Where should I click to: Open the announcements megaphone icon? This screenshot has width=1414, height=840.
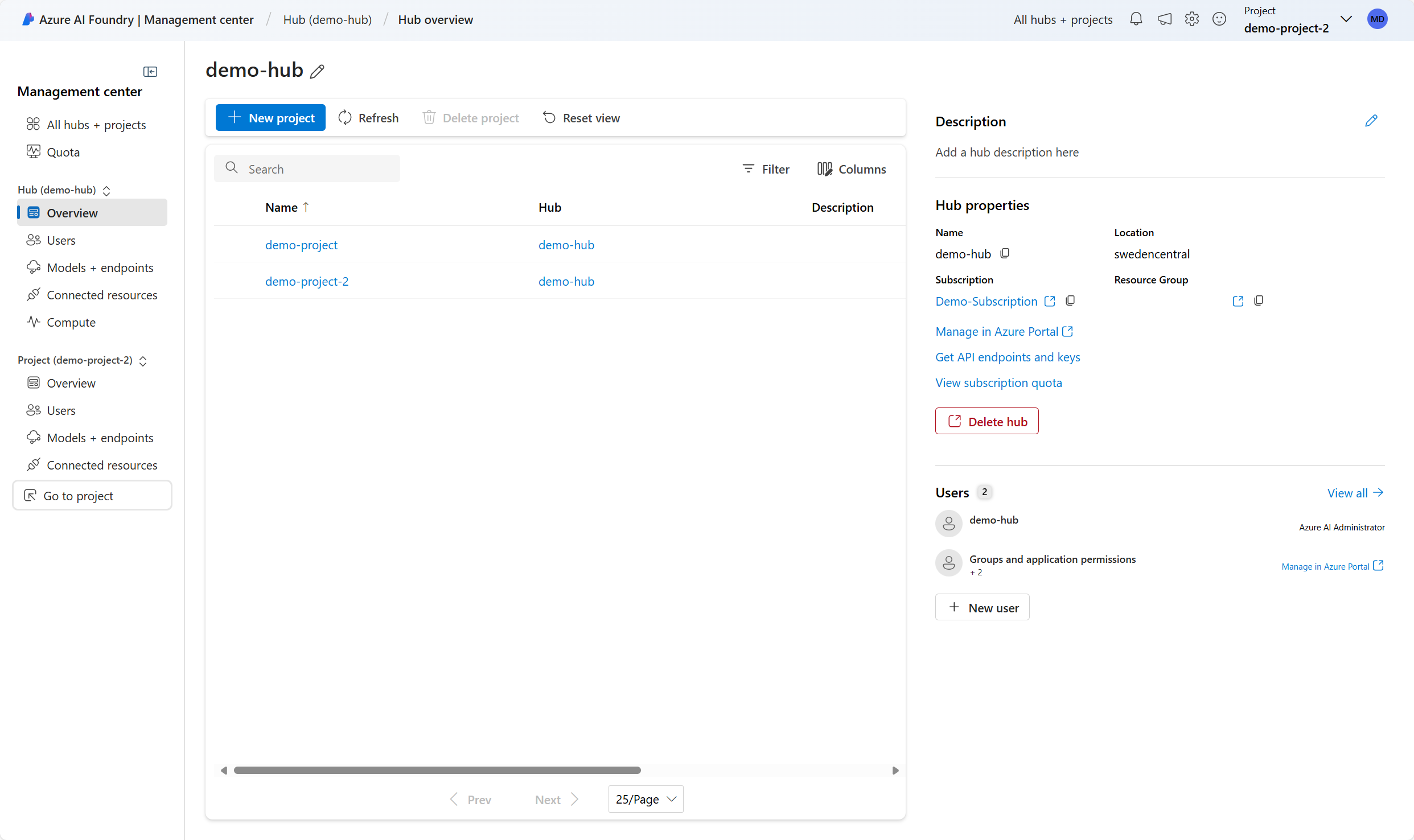click(x=1164, y=19)
